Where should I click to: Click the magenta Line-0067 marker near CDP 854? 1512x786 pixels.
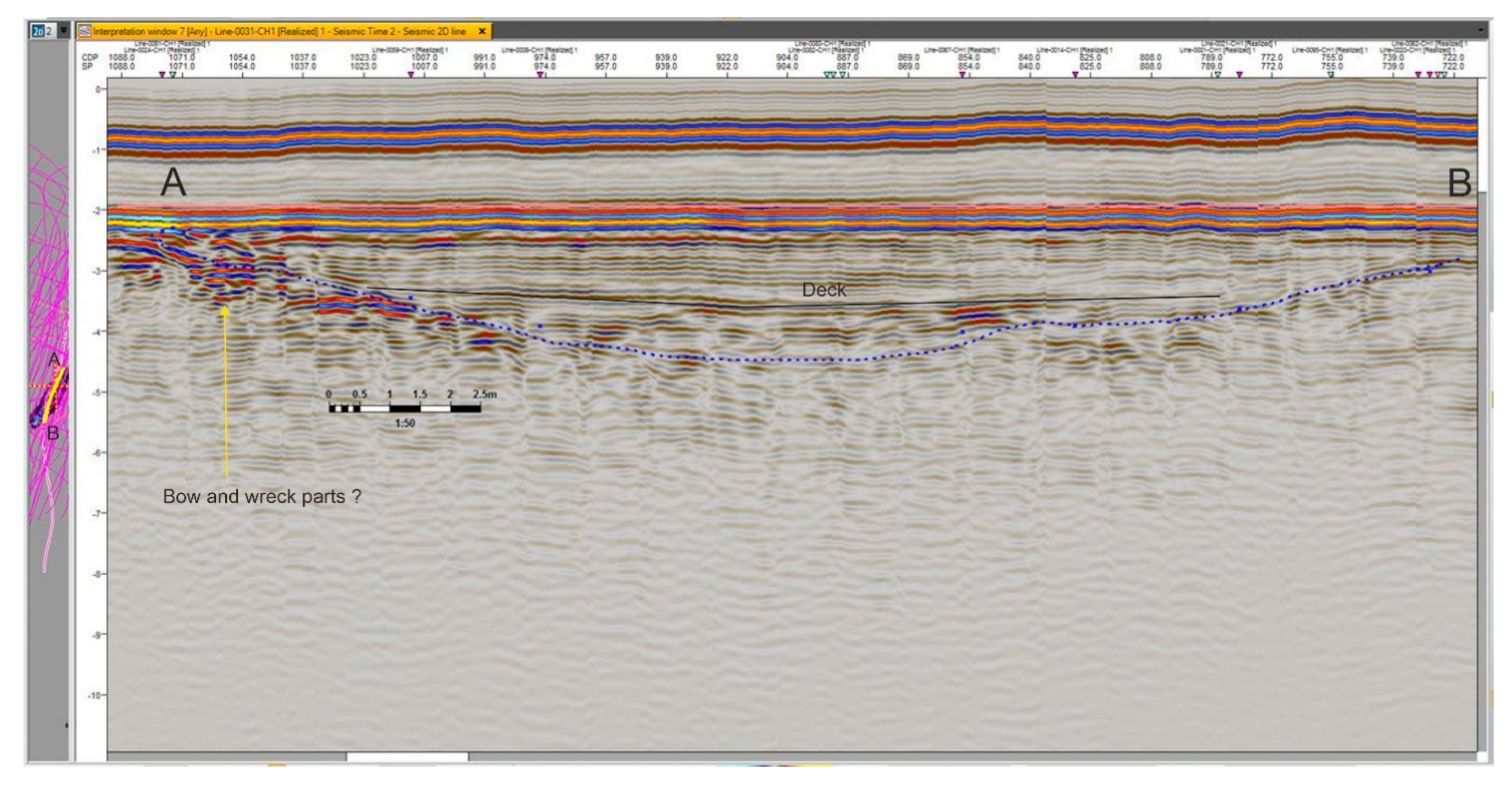pyautogui.click(x=963, y=75)
